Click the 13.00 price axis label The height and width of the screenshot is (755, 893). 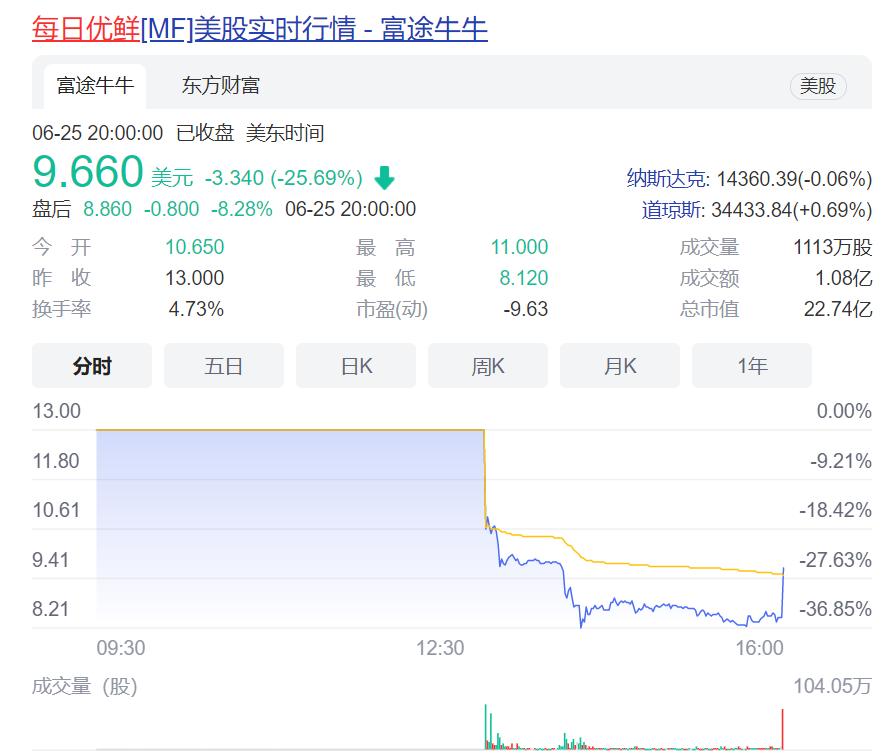point(56,411)
